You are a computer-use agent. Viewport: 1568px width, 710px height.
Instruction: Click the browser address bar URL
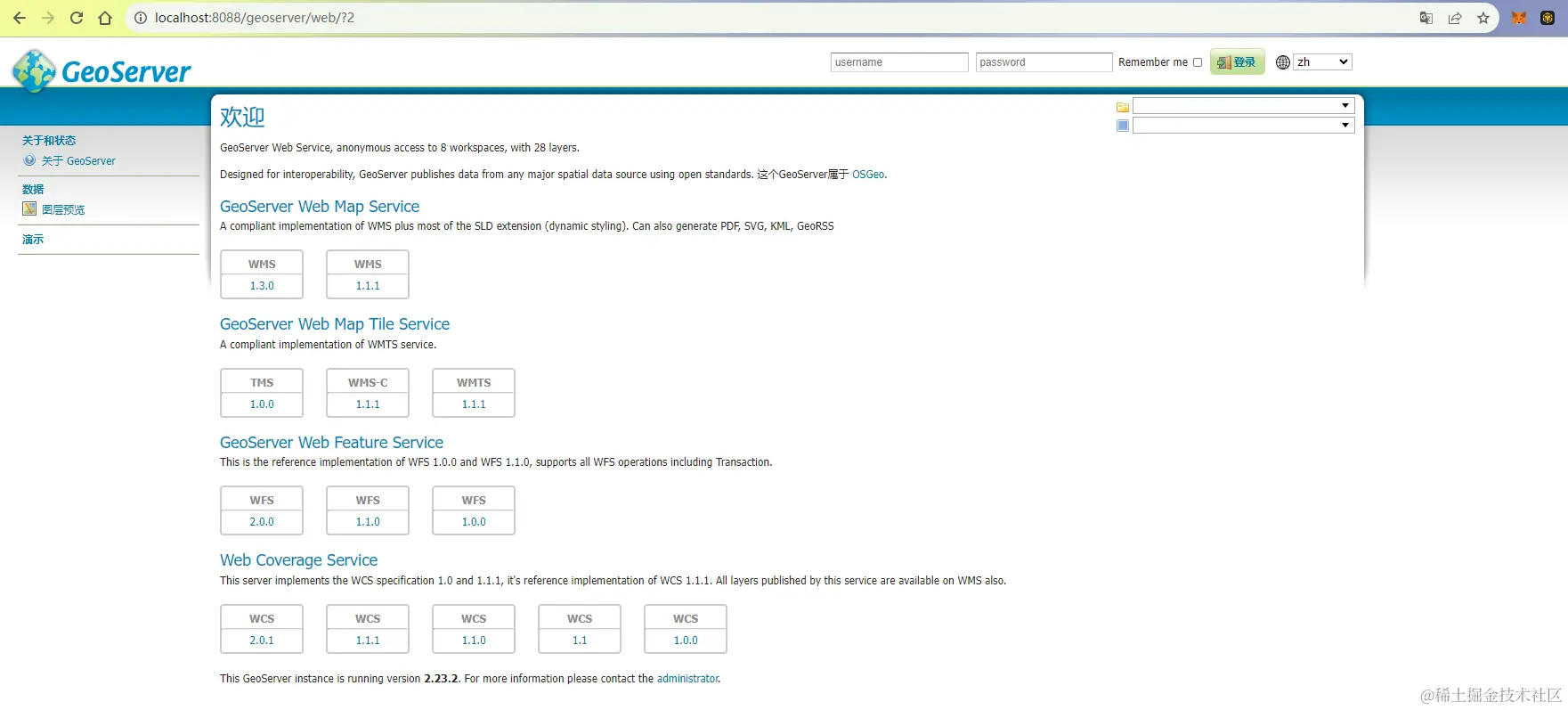pos(255,18)
